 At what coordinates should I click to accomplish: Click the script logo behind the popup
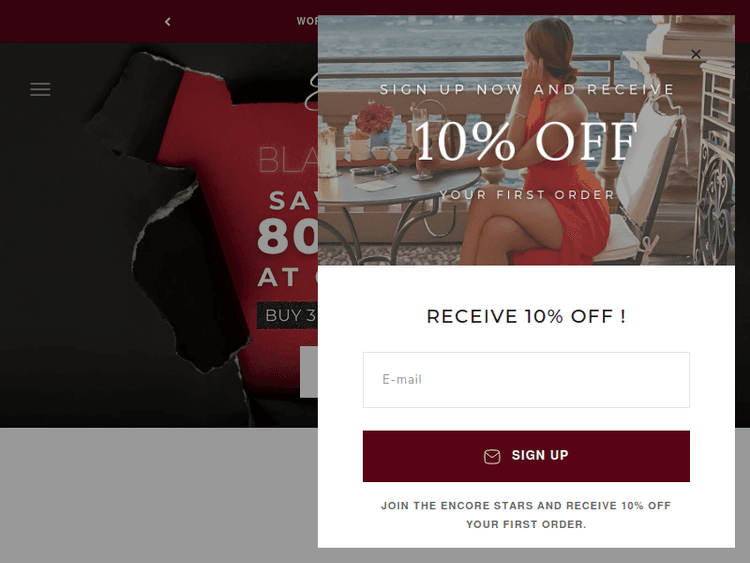(312, 92)
